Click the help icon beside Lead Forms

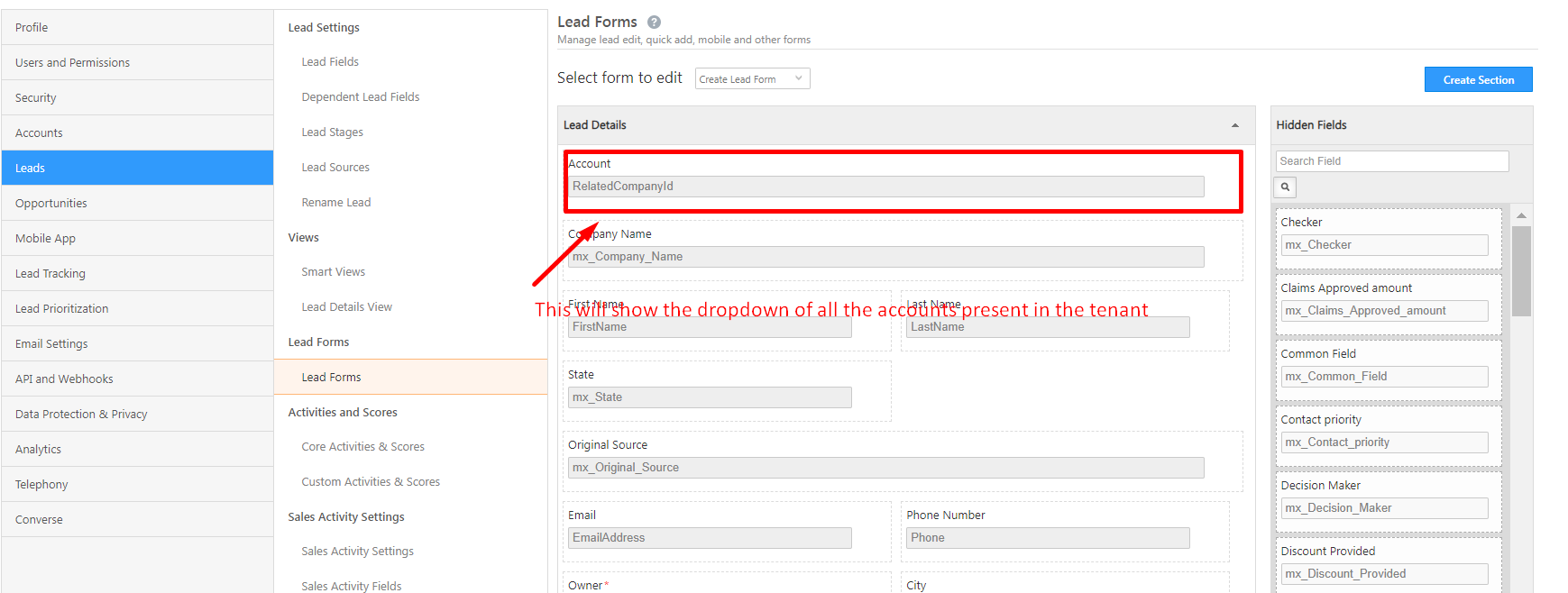(x=654, y=23)
